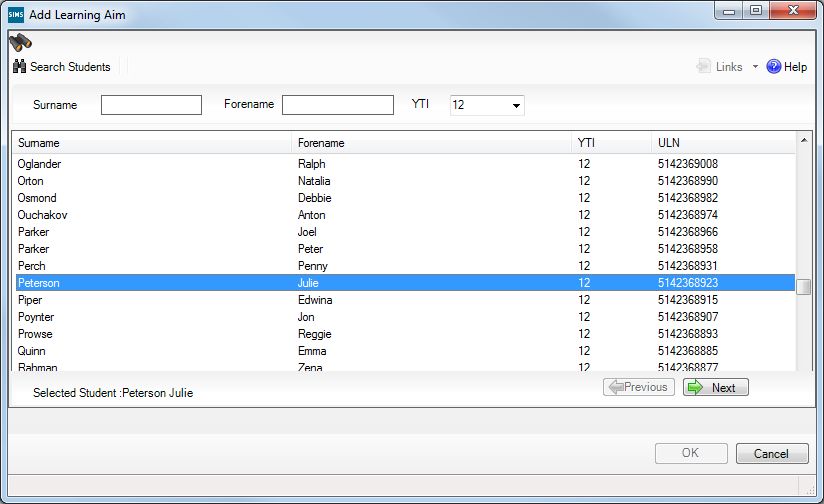Click the green Next arrow icon
Image resolution: width=824 pixels, height=504 pixels.
point(695,387)
